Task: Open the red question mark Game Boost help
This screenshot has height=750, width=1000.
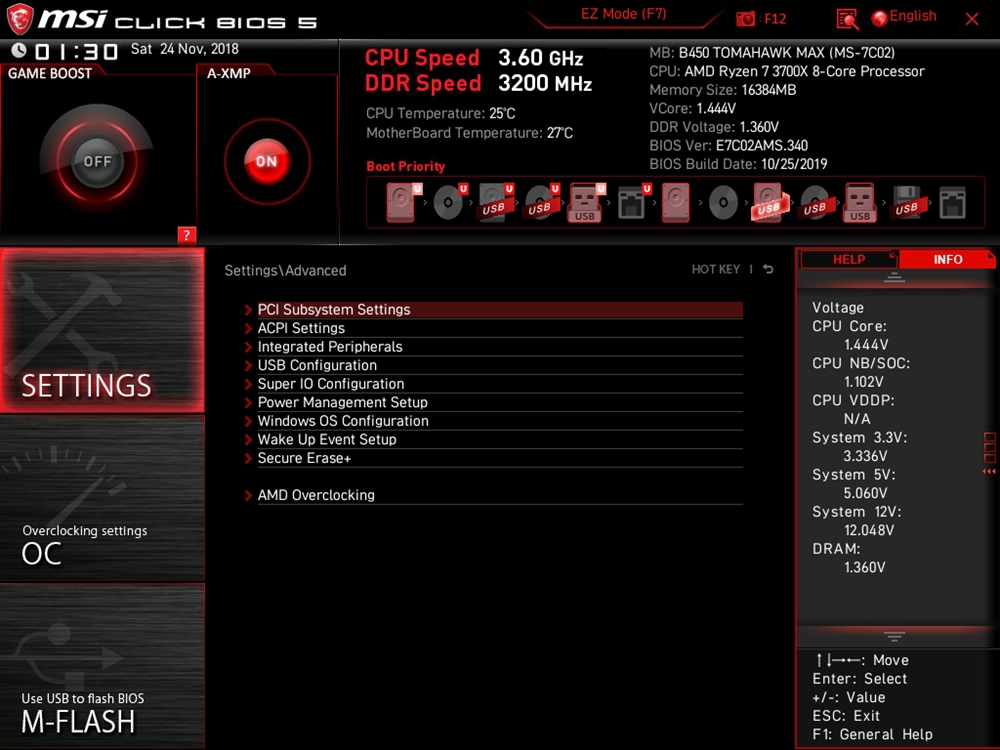Action: [x=186, y=235]
